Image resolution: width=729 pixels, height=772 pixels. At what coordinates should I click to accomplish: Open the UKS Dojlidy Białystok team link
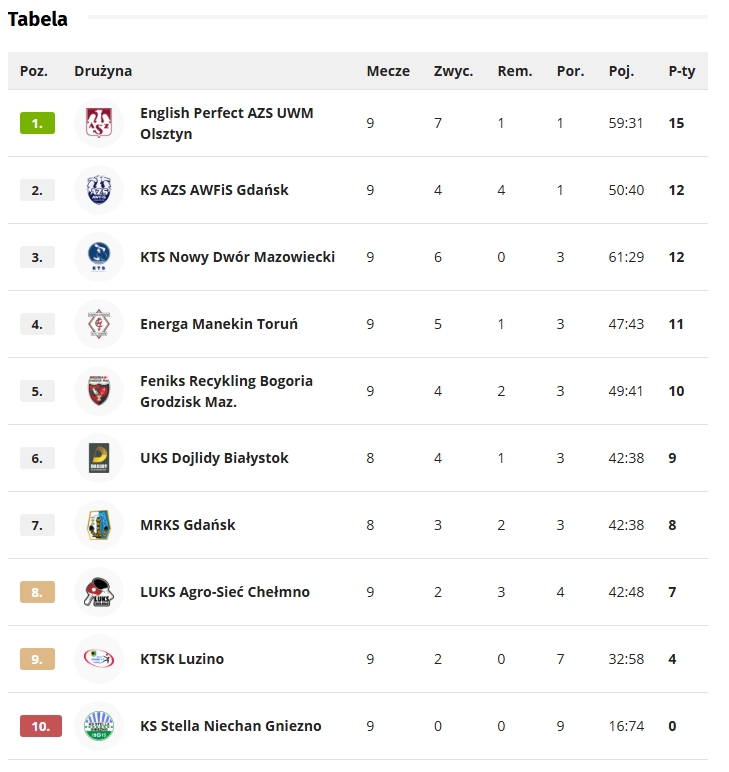point(214,458)
